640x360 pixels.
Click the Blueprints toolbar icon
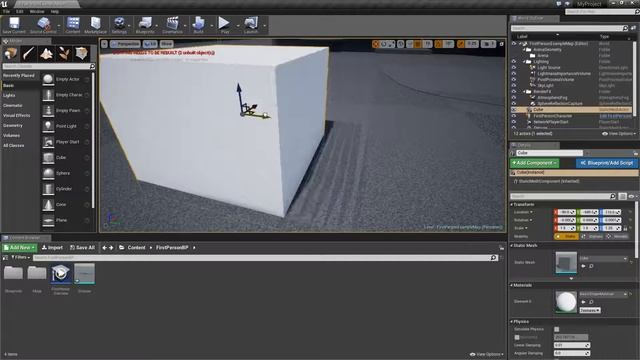145,24
